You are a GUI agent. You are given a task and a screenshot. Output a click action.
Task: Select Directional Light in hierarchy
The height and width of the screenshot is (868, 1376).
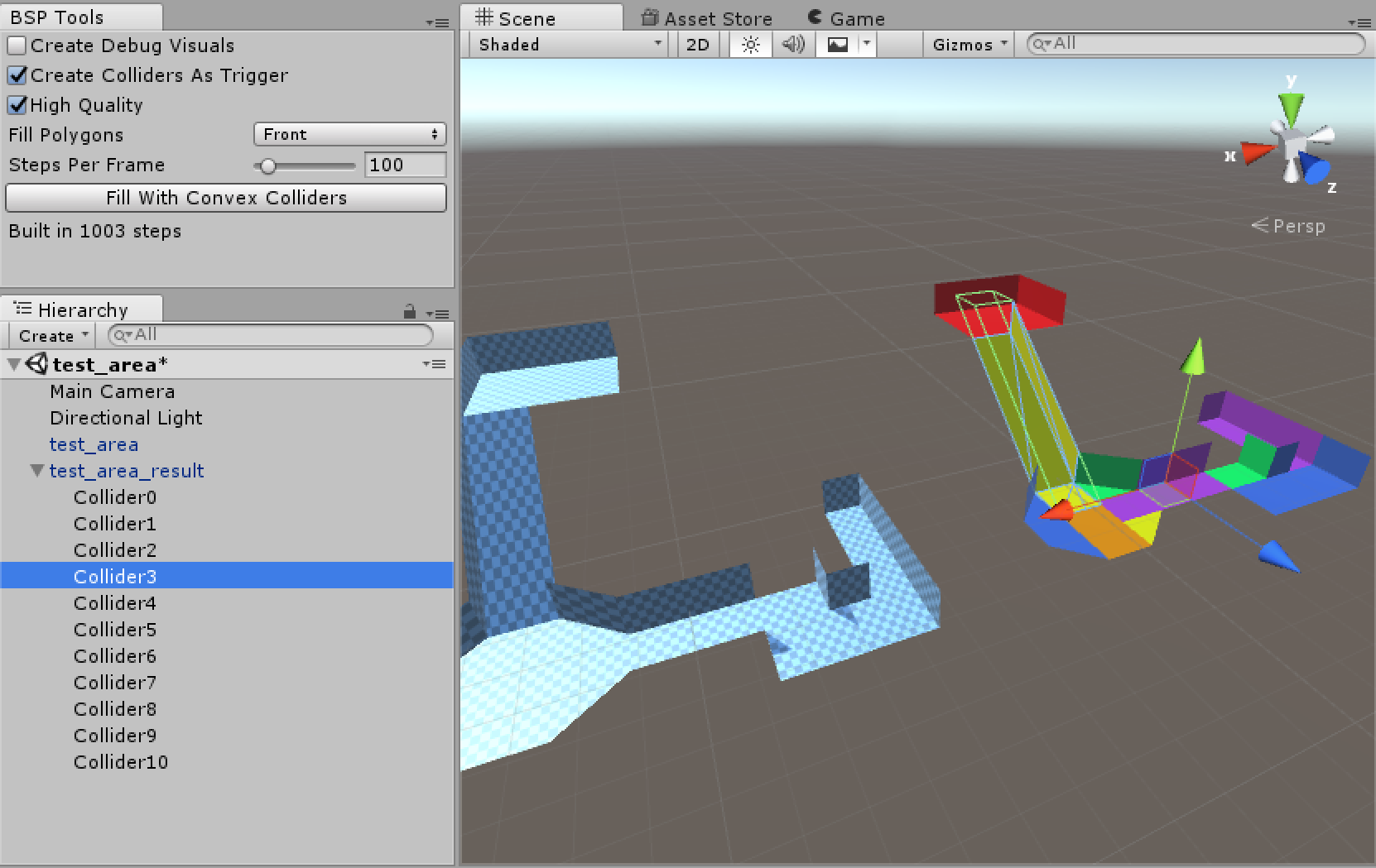(227, 418)
